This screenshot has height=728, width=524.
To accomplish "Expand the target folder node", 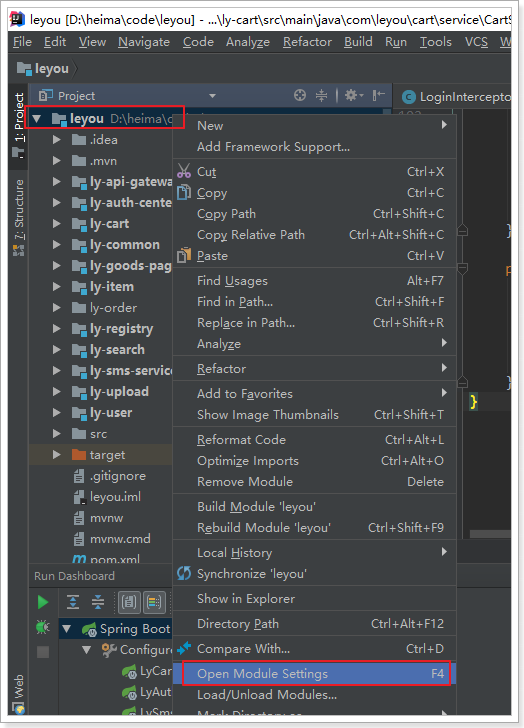I will (57, 454).
